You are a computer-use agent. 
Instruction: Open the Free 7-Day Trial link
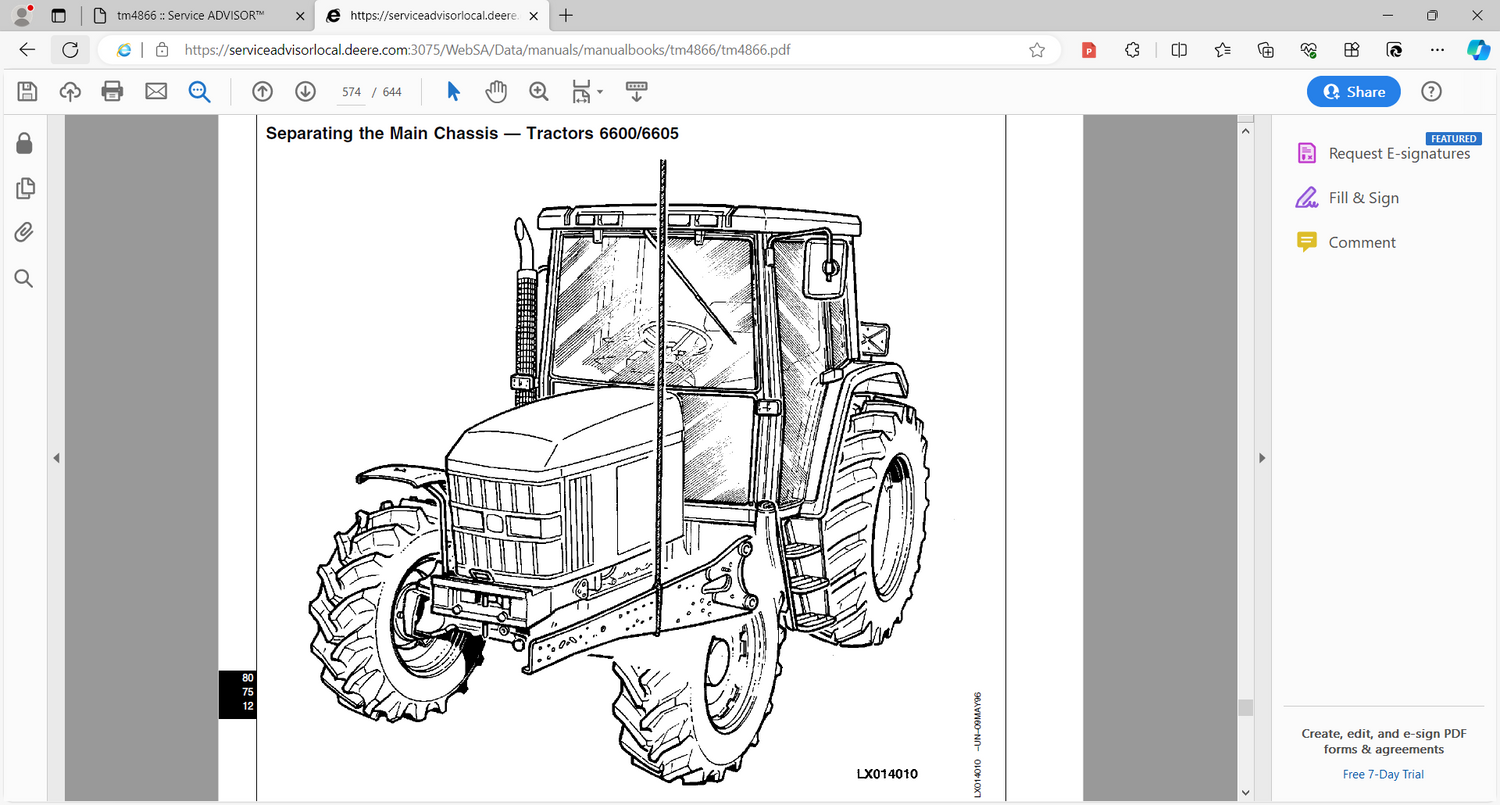[1383, 774]
